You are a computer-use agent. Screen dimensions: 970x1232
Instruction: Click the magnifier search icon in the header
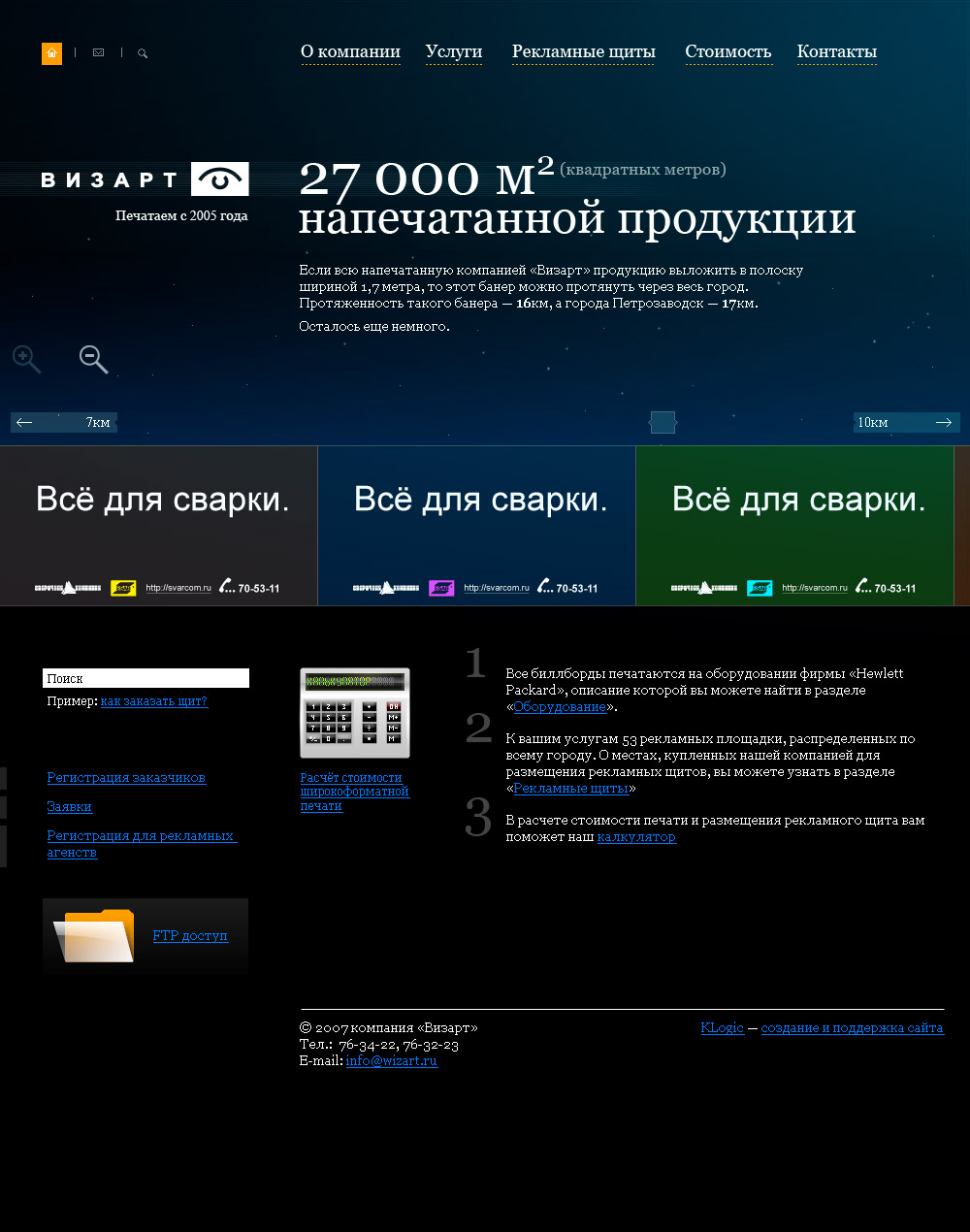tap(142, 53)
